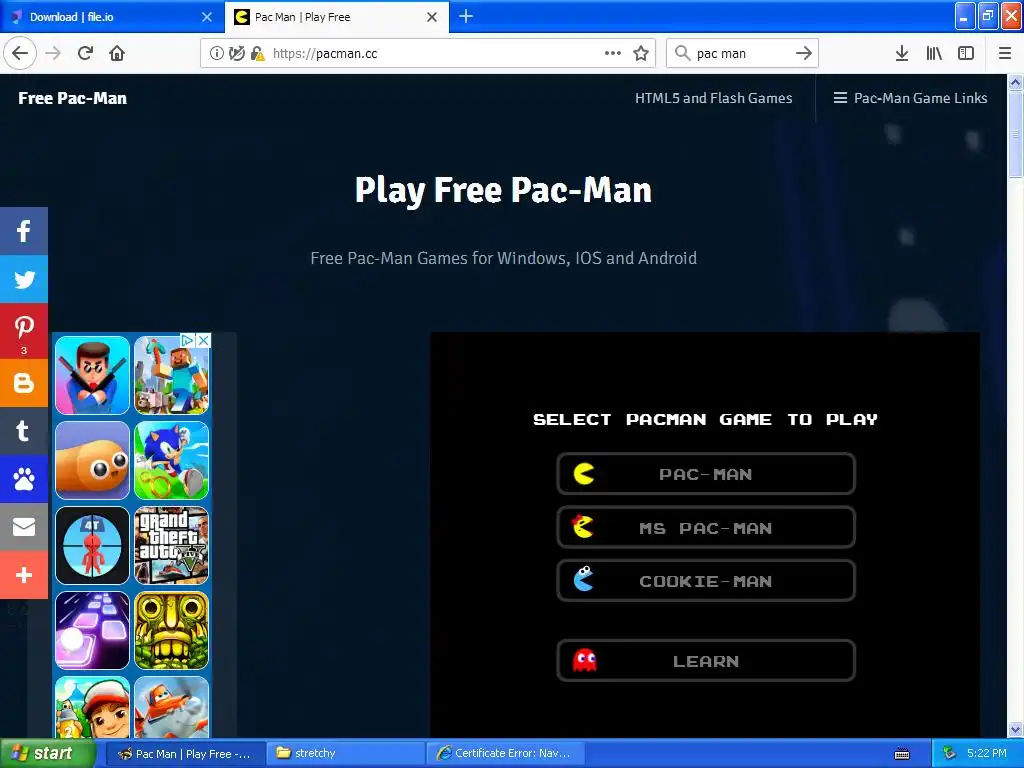Close the Pac Man tab

(432, 17)
